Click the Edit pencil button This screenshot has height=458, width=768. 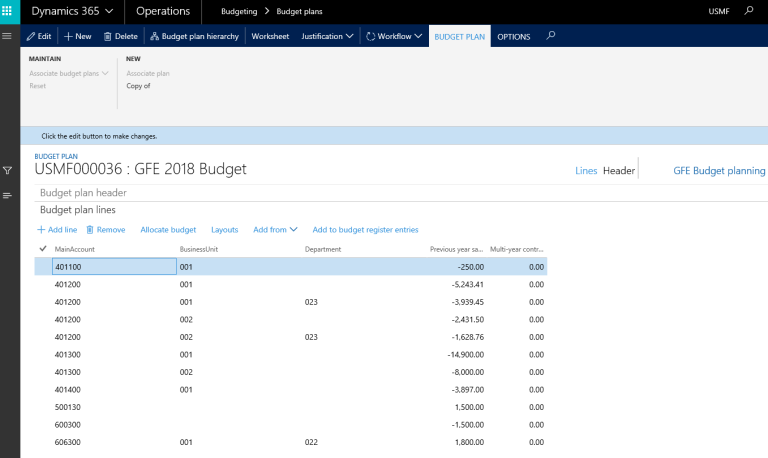[x=39, y=36]
